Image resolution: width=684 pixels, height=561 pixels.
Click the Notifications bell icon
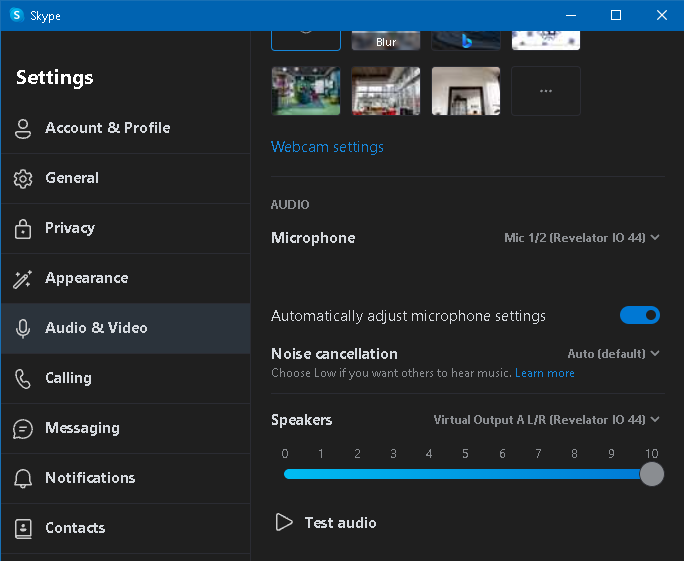coord(23,479)
